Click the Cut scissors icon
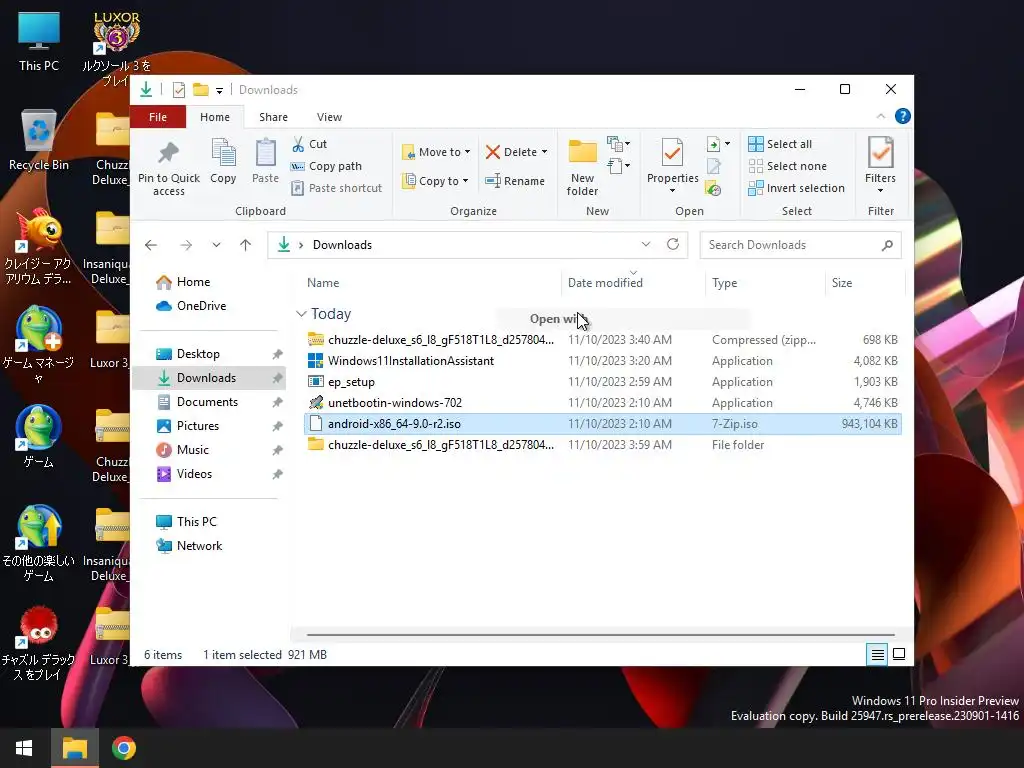Image resolution: width=1024 pixels, height=768 pixels. pos(298,144)
